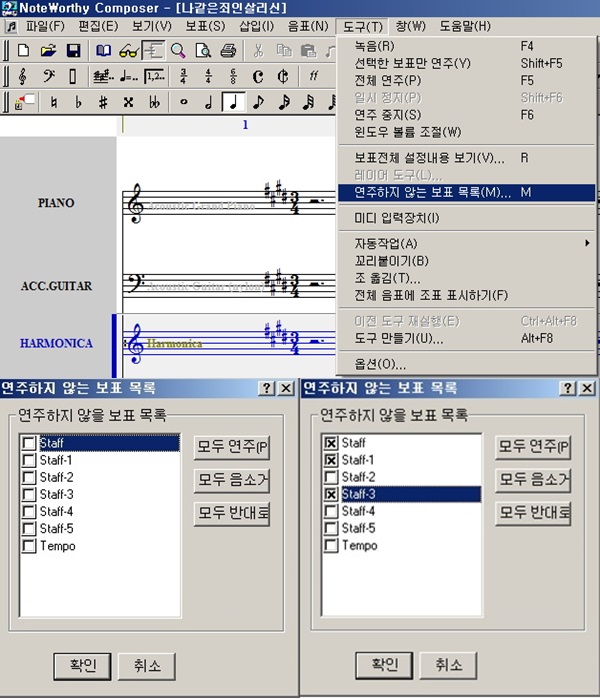Select the eighth note duration

pyautogui.click(x=258, y=103)
